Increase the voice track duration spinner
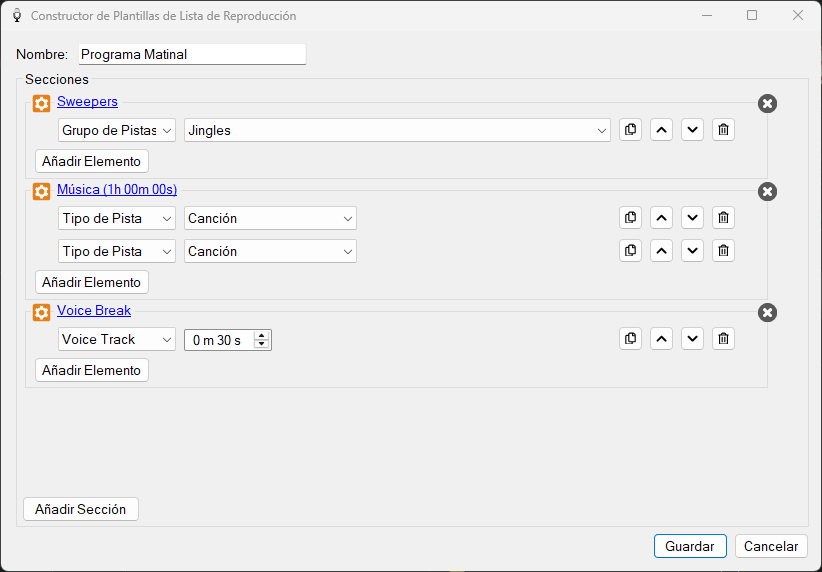Image resolution: width=822 pixels, height=572 pixels. (262, 336)
